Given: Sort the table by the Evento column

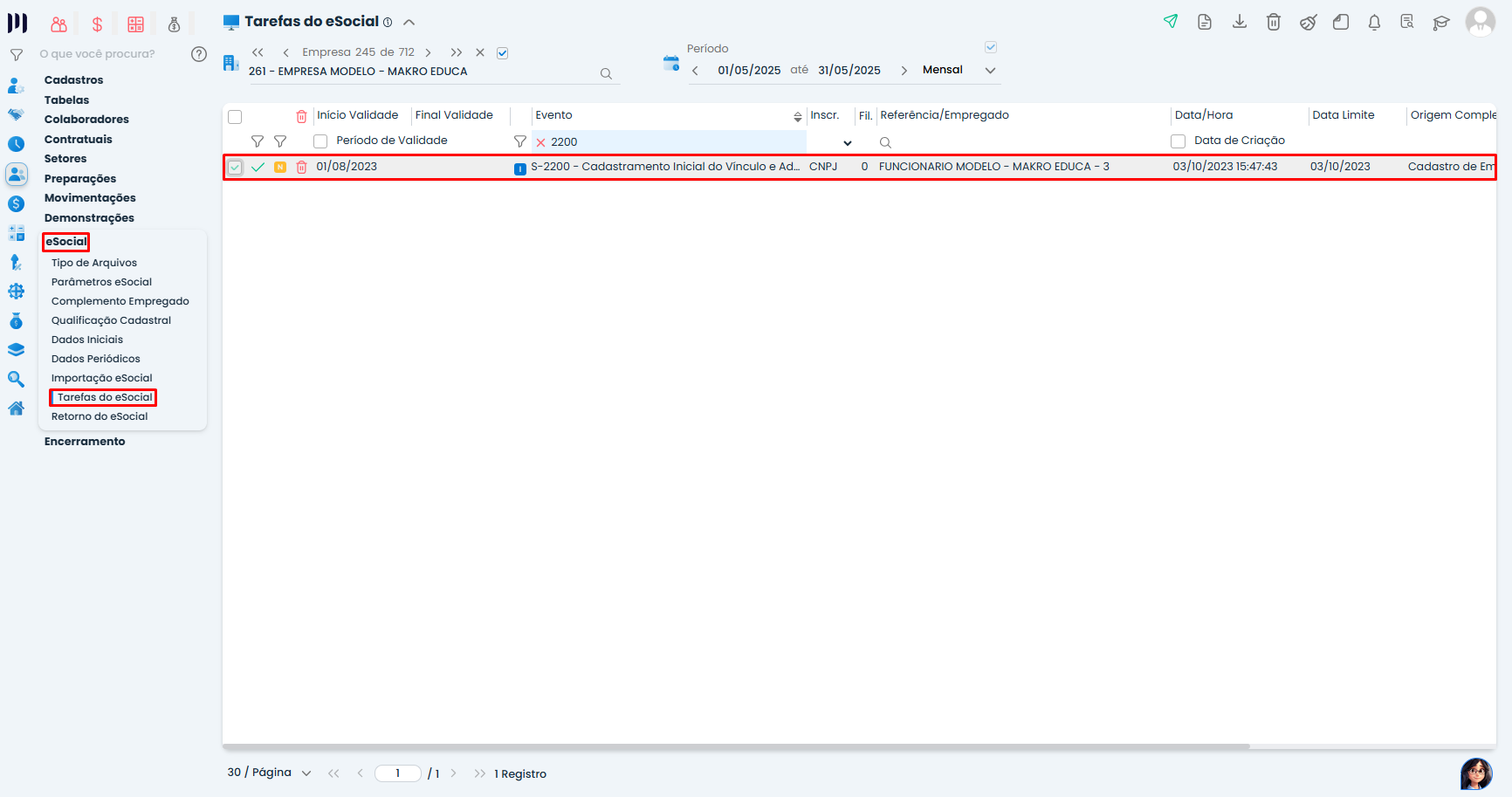Looking at the screenshot, I should (798, 117).
